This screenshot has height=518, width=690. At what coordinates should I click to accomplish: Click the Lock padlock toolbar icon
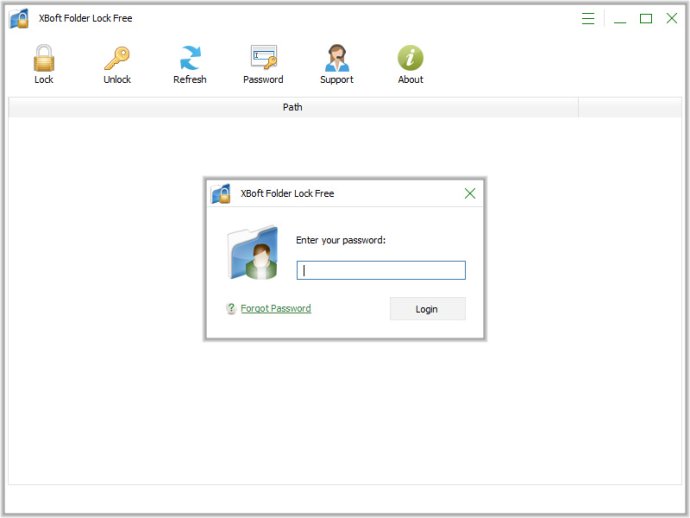[x=44, y=58]
